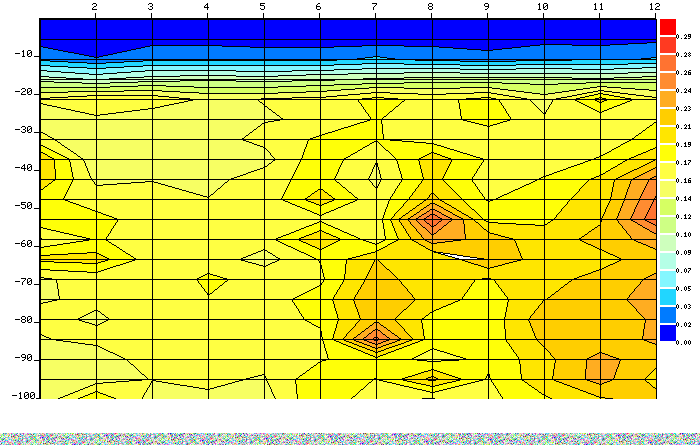Click the legend value 0.23
This screenshot has width=700, height=445.
[x=683, y=108]
